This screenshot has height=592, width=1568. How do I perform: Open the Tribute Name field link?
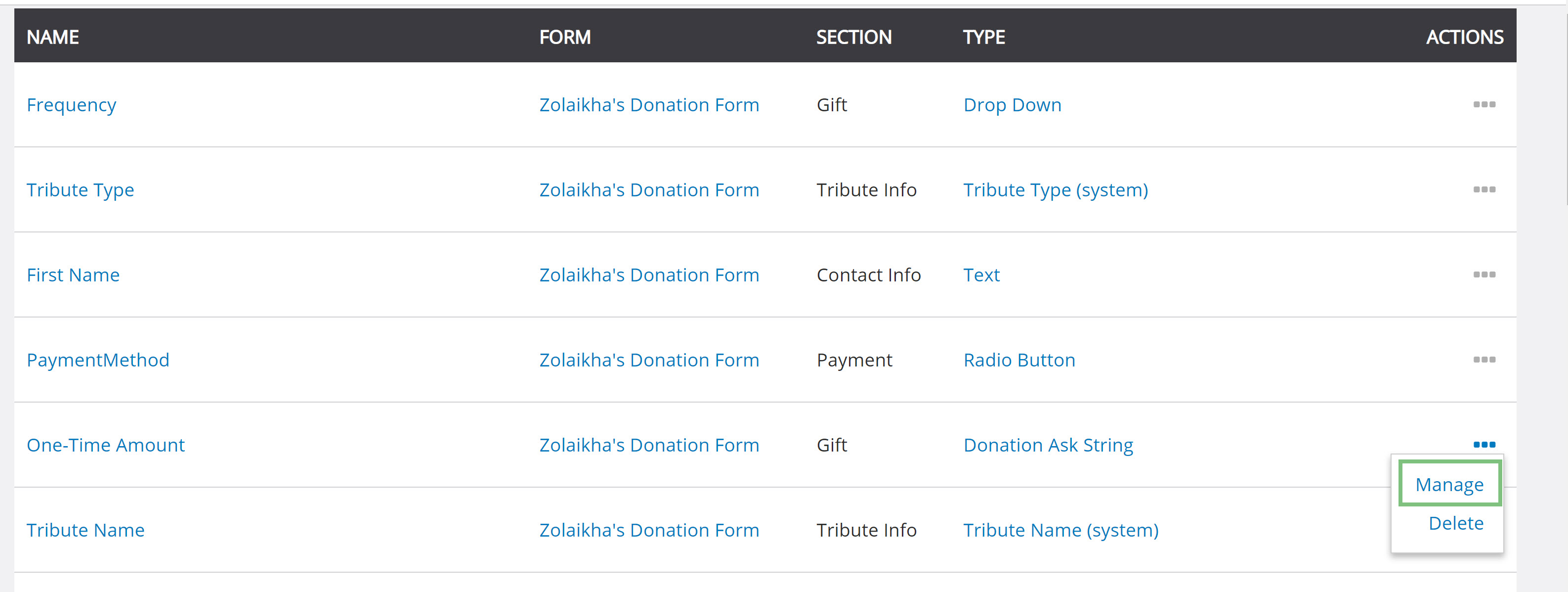click(x=86, y=530)
